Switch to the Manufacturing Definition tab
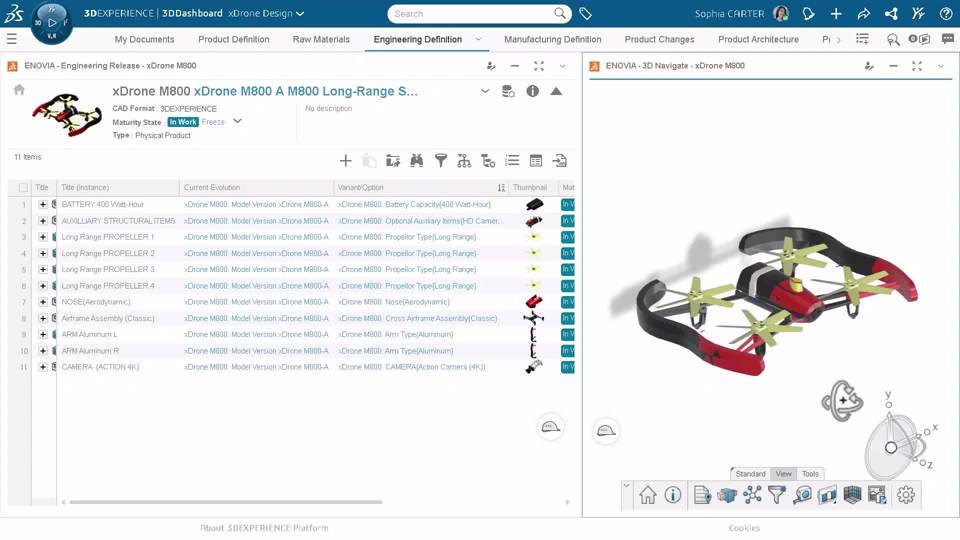The width and height of the screenshot is (960, 540). (x=553, y=39)
